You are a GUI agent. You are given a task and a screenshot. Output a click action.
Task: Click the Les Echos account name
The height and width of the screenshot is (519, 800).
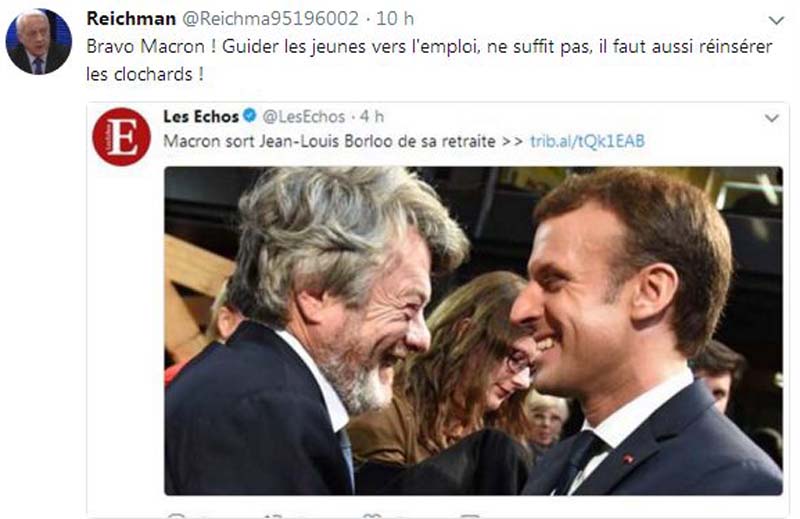click(x=201, y=117)
